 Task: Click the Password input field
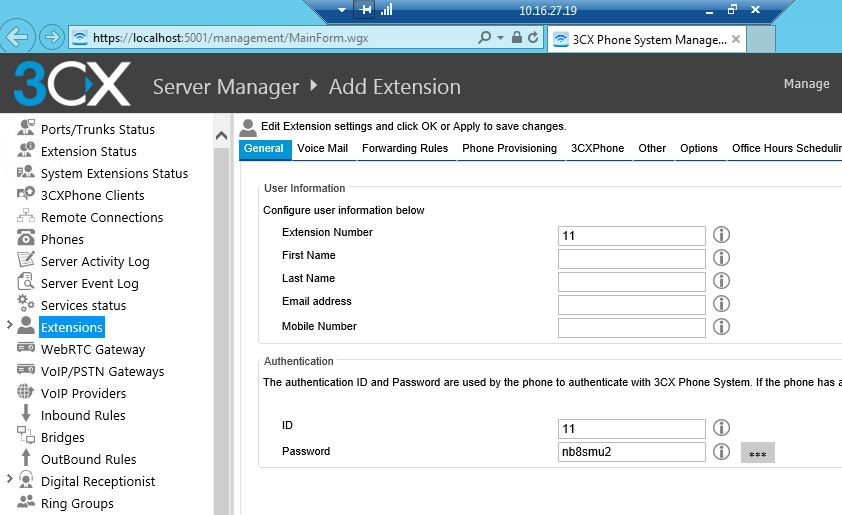[632, 452]
